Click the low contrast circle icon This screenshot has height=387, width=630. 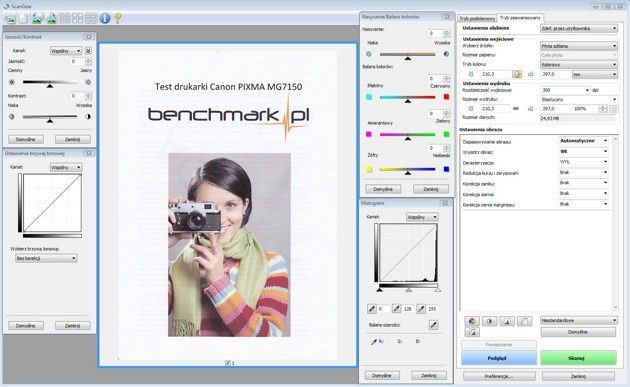click(x=12, y=117)
